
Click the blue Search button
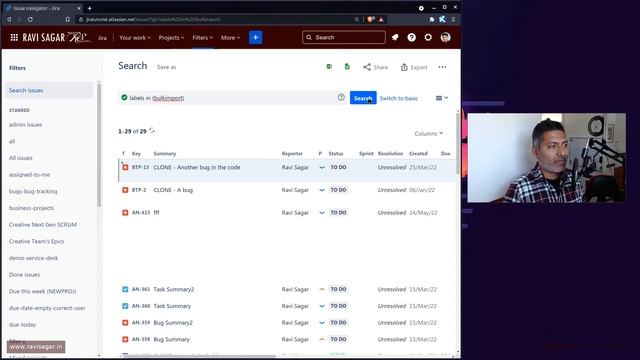[x=363, y=98]
